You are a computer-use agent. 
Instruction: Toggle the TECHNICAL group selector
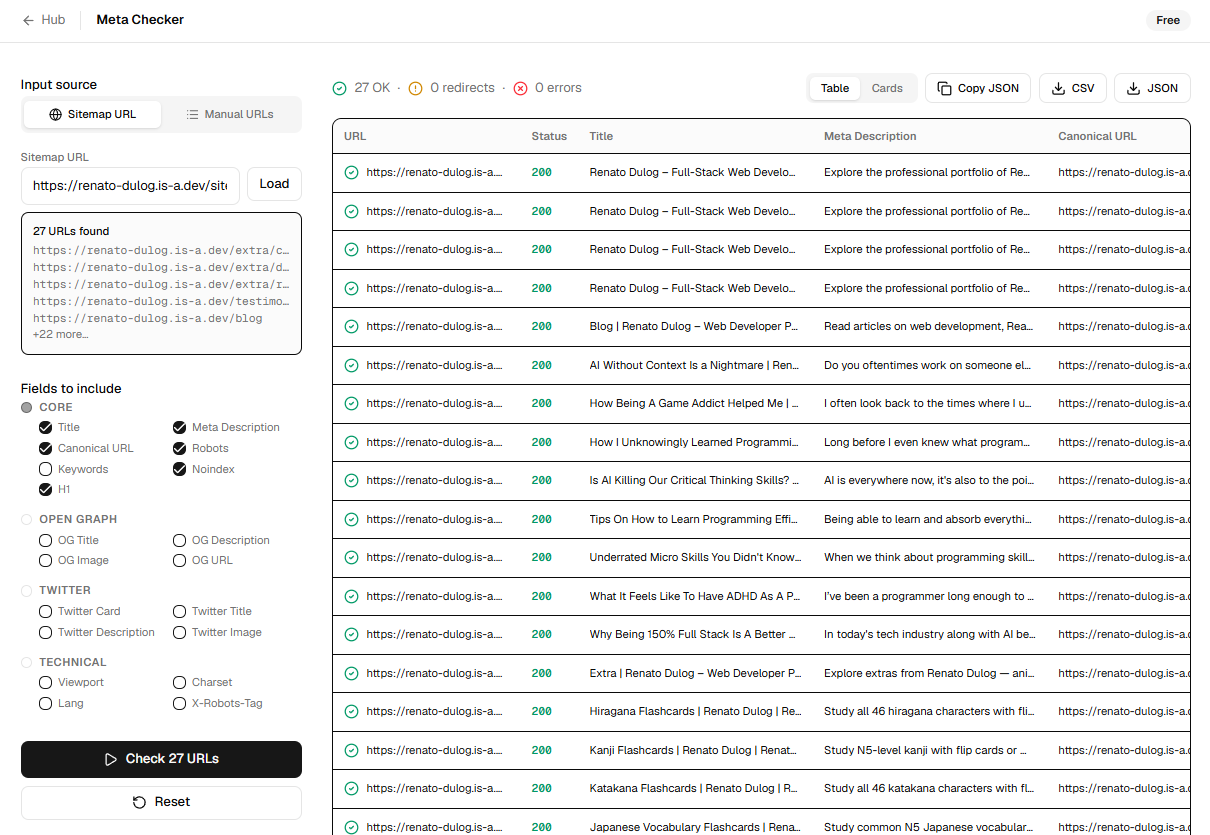pyautogui.click(x=27, y=662)
